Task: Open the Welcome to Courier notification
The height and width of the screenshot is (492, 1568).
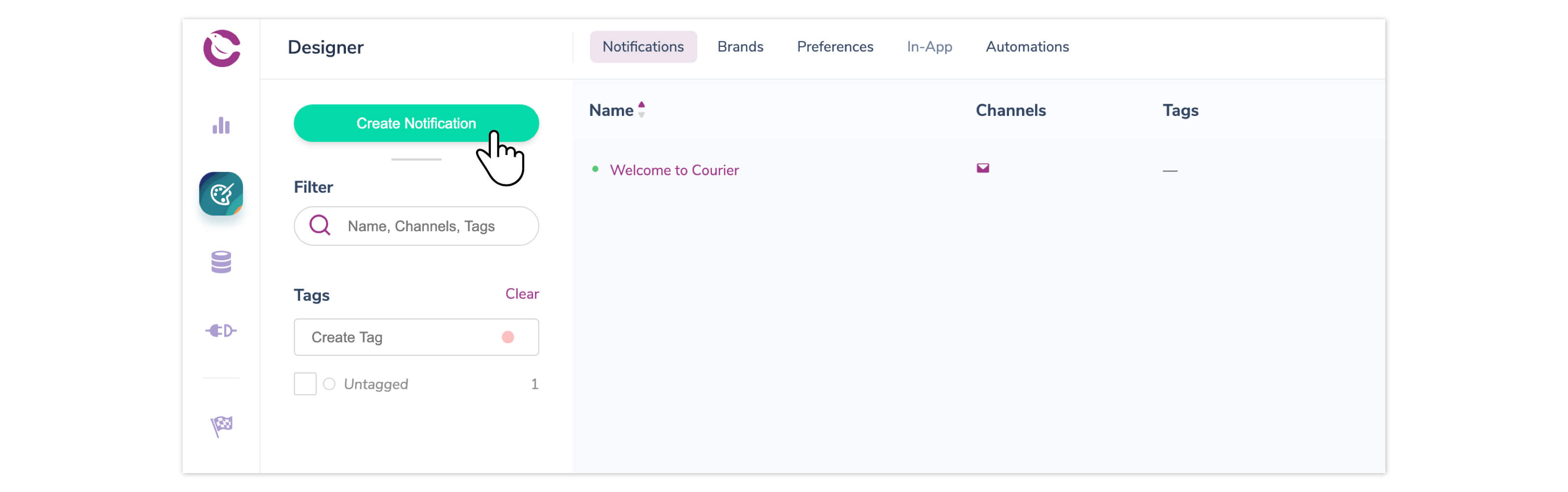Action: tap(675, 169)
